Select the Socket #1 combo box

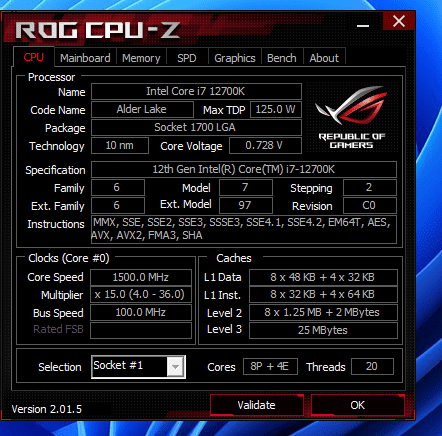[138, 367]
